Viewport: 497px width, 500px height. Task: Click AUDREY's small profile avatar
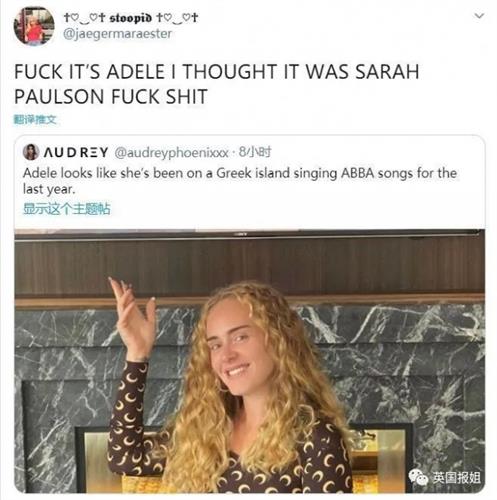(x=31, y=152)
